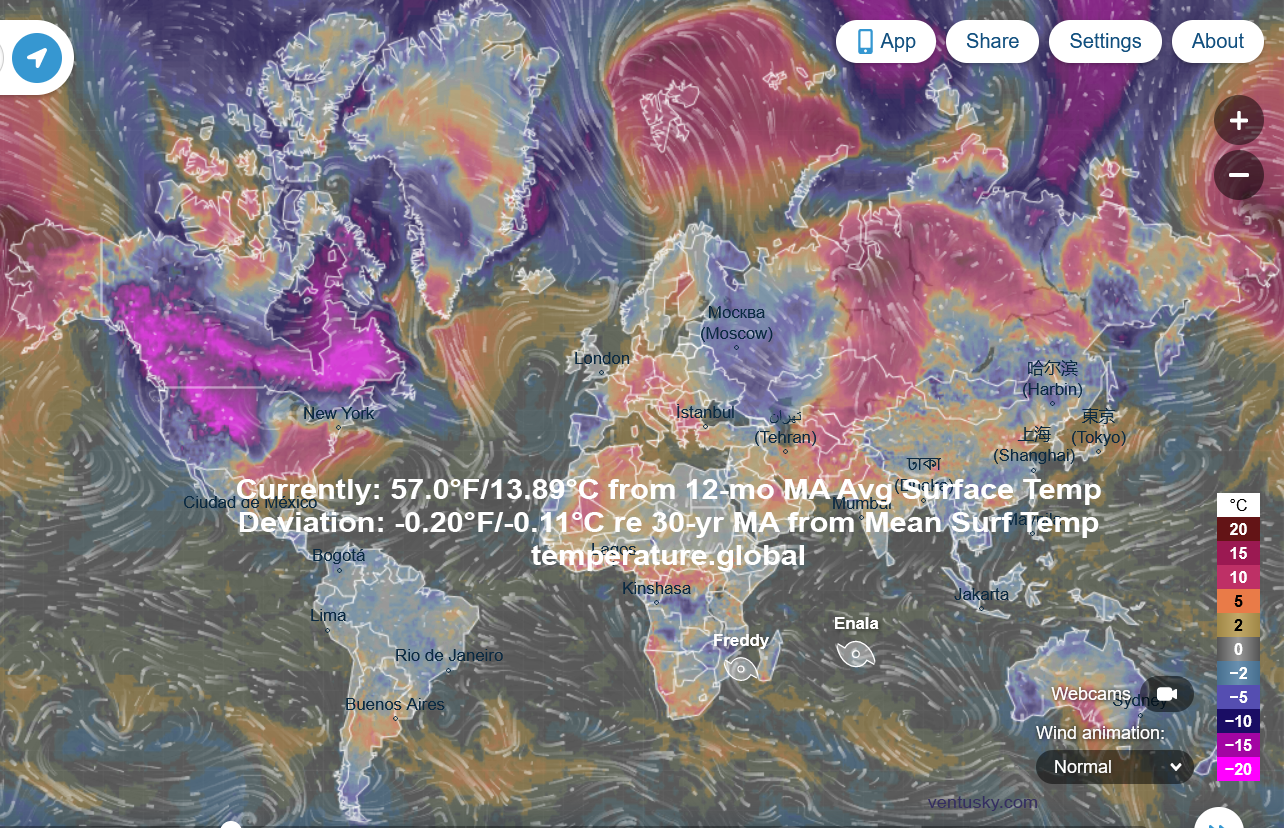Click the Freddy cyclone icon

tap(741, 668)
